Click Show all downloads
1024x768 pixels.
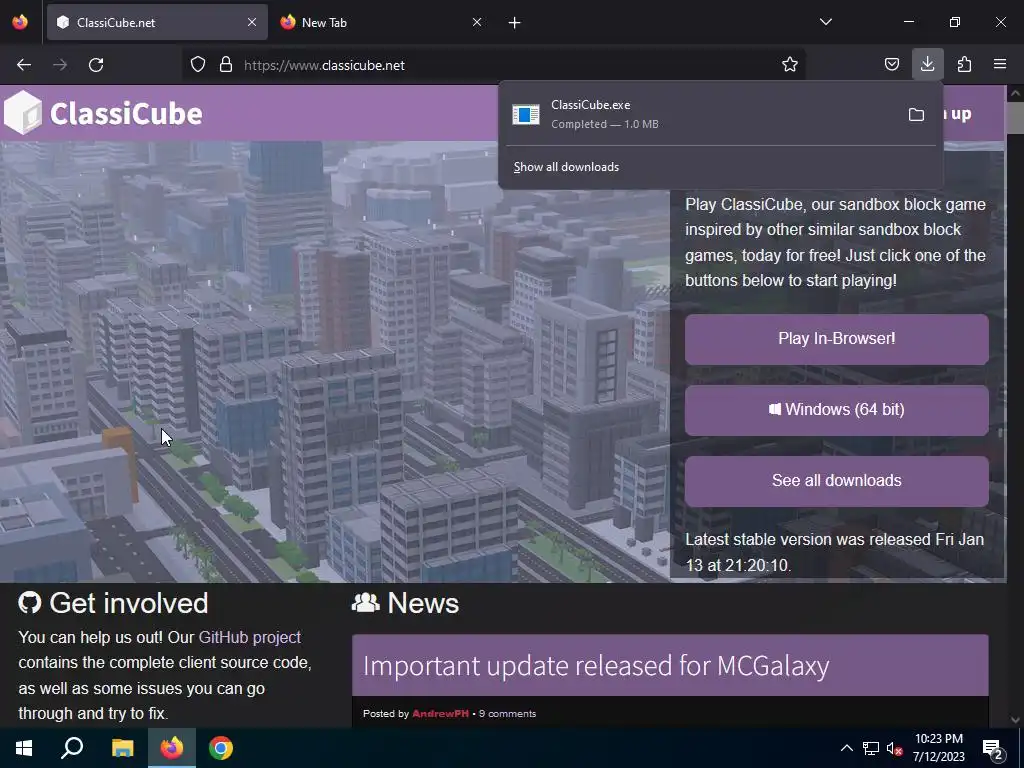click(566, 167)
